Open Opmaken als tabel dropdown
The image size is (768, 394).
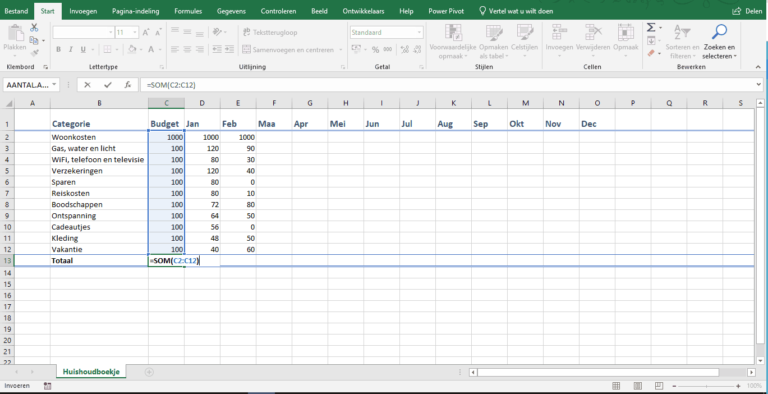[x=494, y=42]
